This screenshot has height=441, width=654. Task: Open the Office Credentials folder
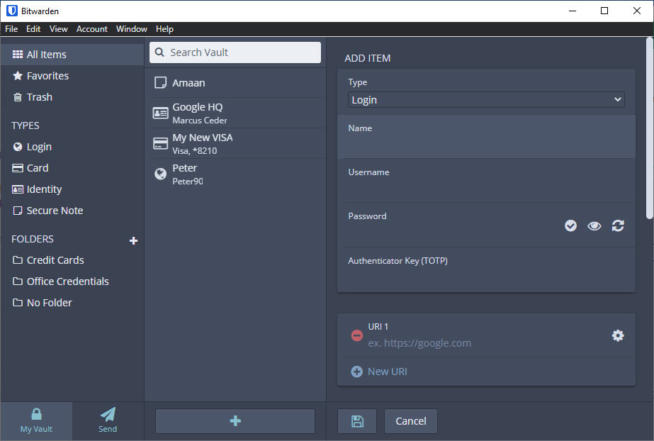click(72, 282)
